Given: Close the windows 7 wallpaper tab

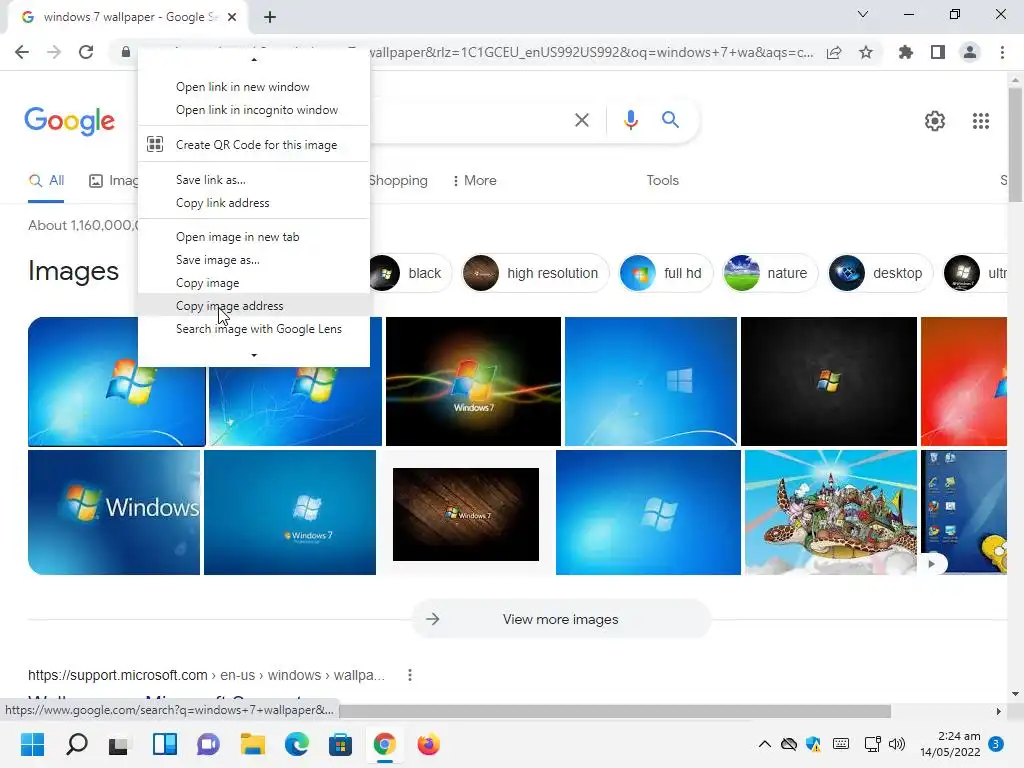Looking at the screenshot, I should click(232, 17).
